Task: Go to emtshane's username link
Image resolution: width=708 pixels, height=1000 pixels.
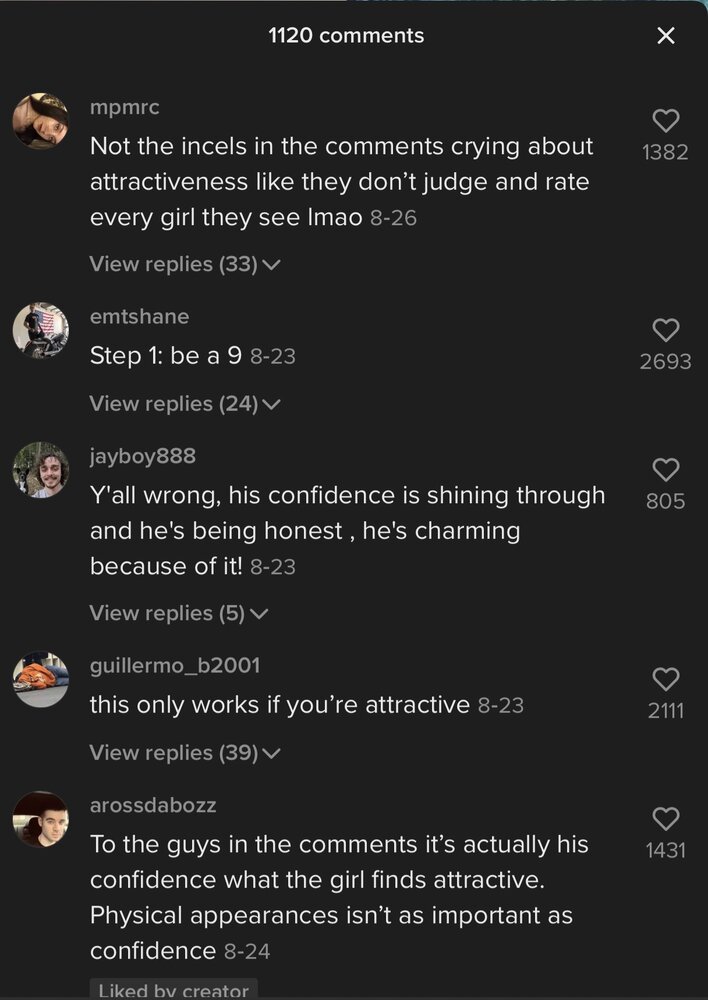Action: pos(139,316)
